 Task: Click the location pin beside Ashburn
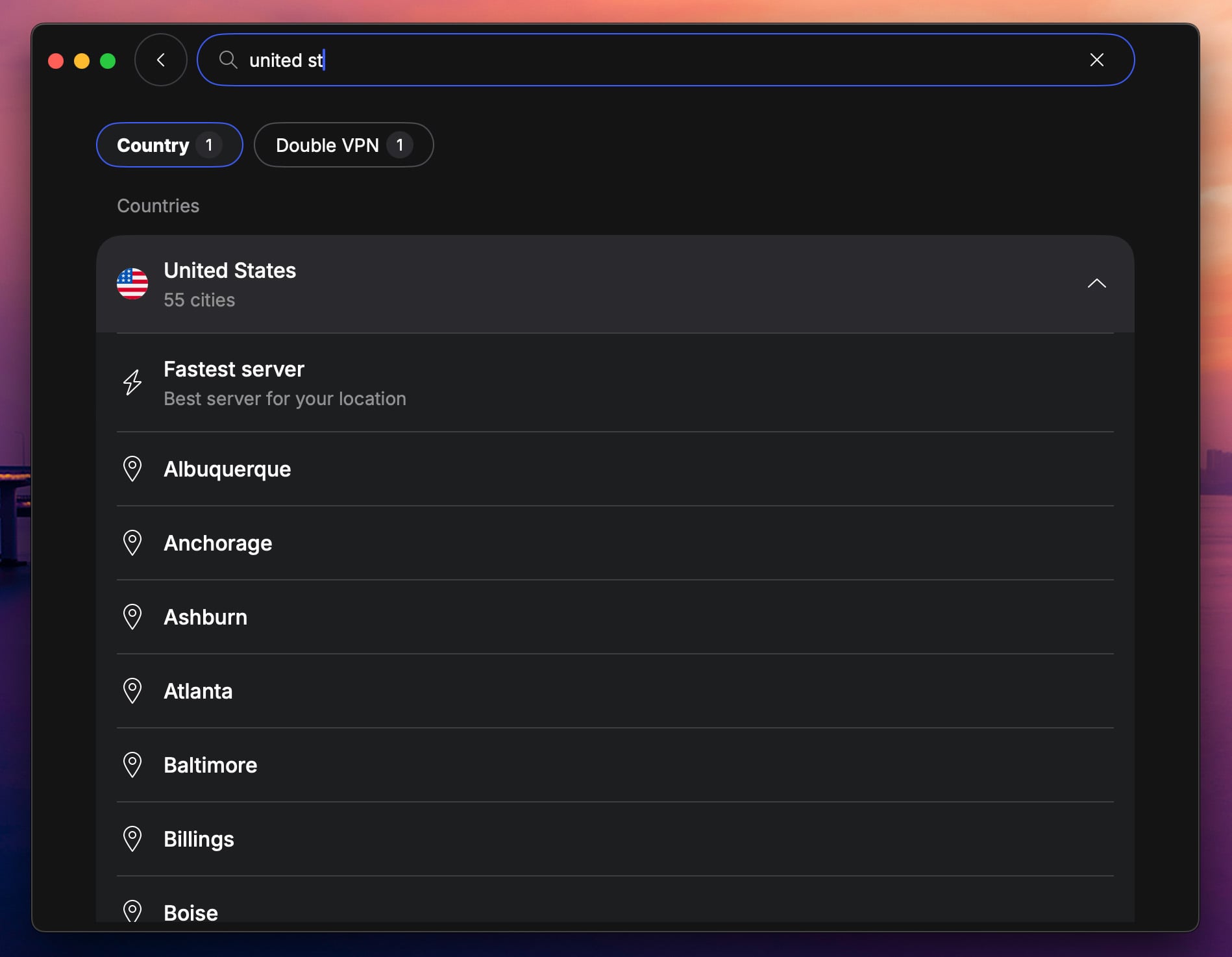tap(132, 617)
